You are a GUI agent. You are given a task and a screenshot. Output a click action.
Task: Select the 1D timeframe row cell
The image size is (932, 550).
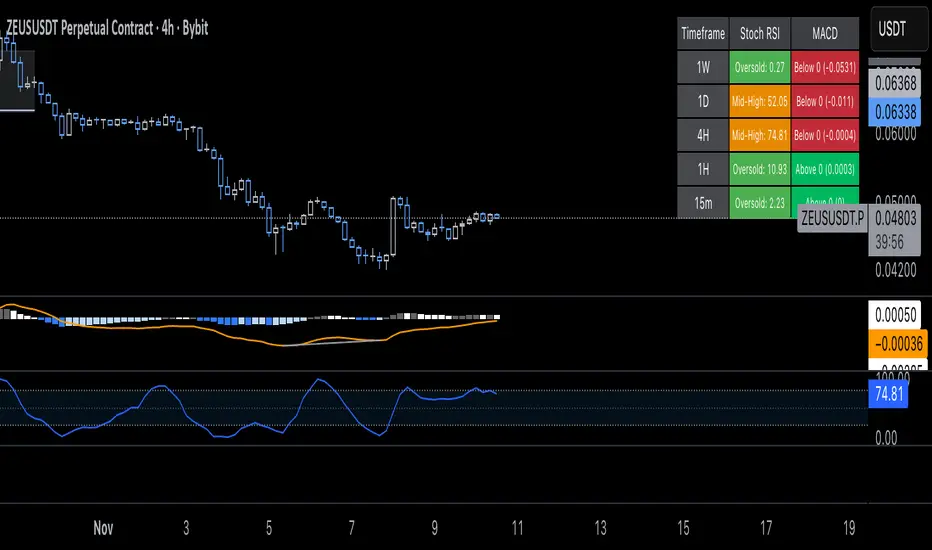703,101
